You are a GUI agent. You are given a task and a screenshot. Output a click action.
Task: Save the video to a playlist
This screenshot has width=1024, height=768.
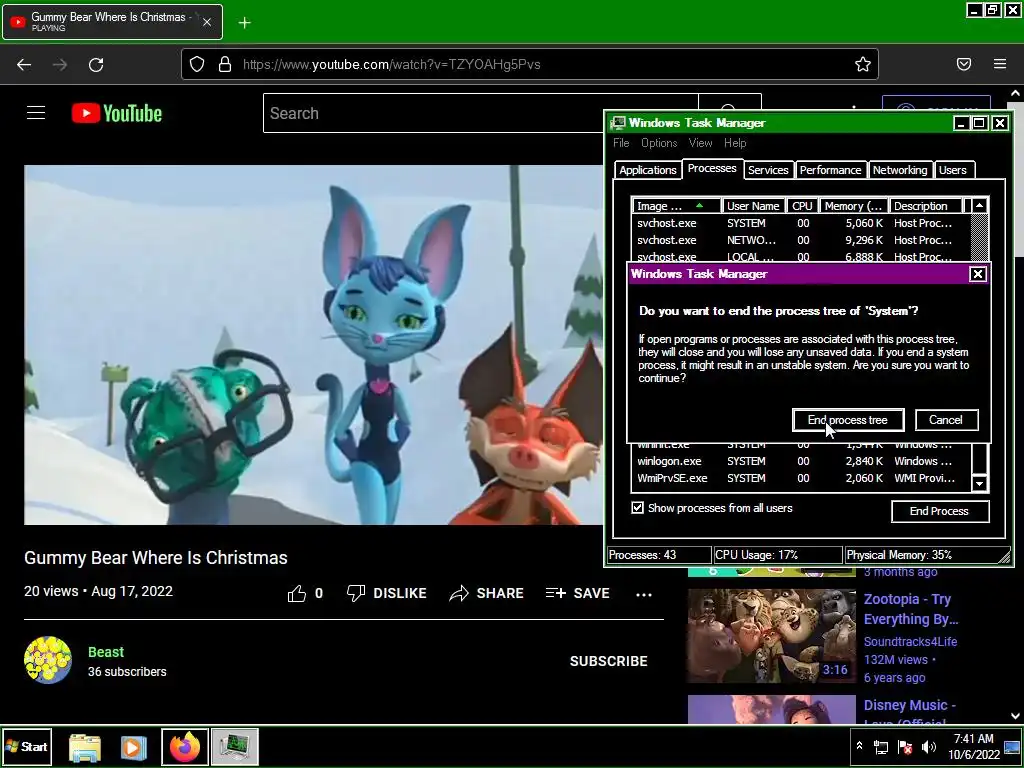coord(577,593)
